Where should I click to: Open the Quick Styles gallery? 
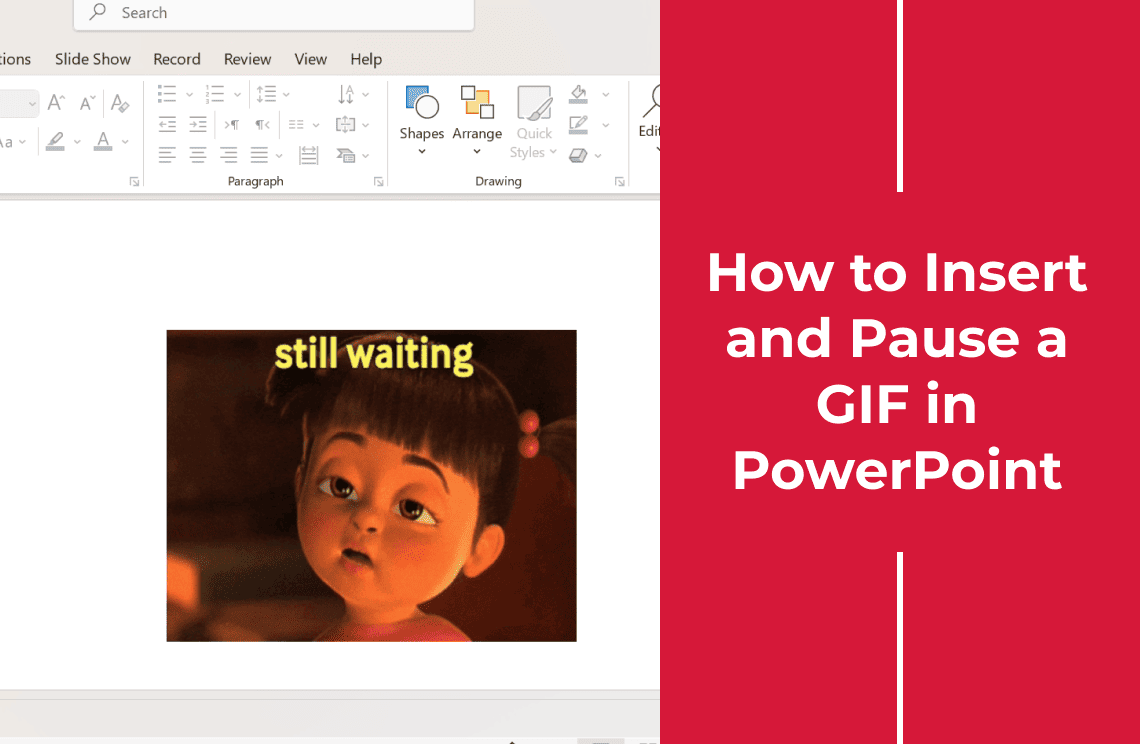pos(534,122)
